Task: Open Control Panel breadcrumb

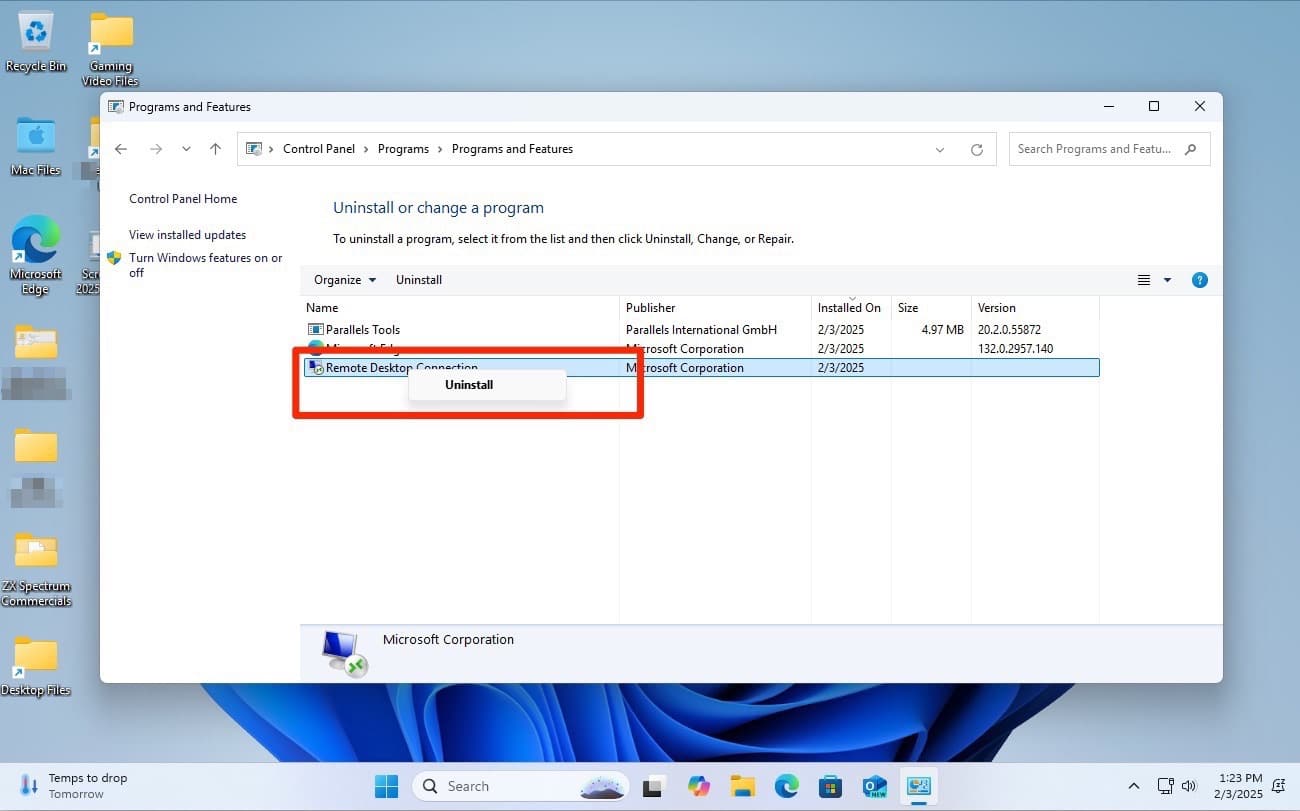Action: point(319,149)
